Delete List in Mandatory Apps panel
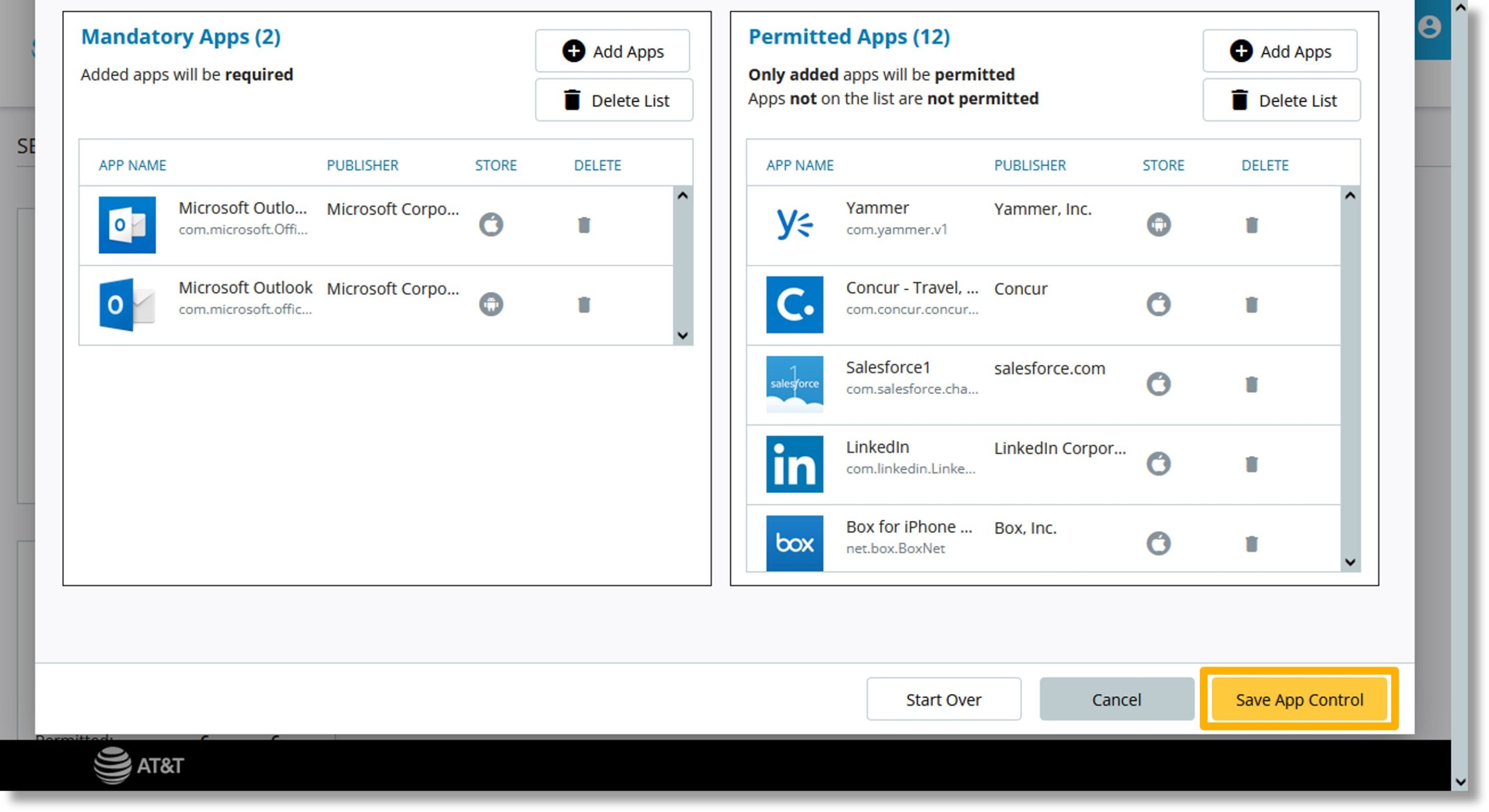 click(x=614, y=100)
